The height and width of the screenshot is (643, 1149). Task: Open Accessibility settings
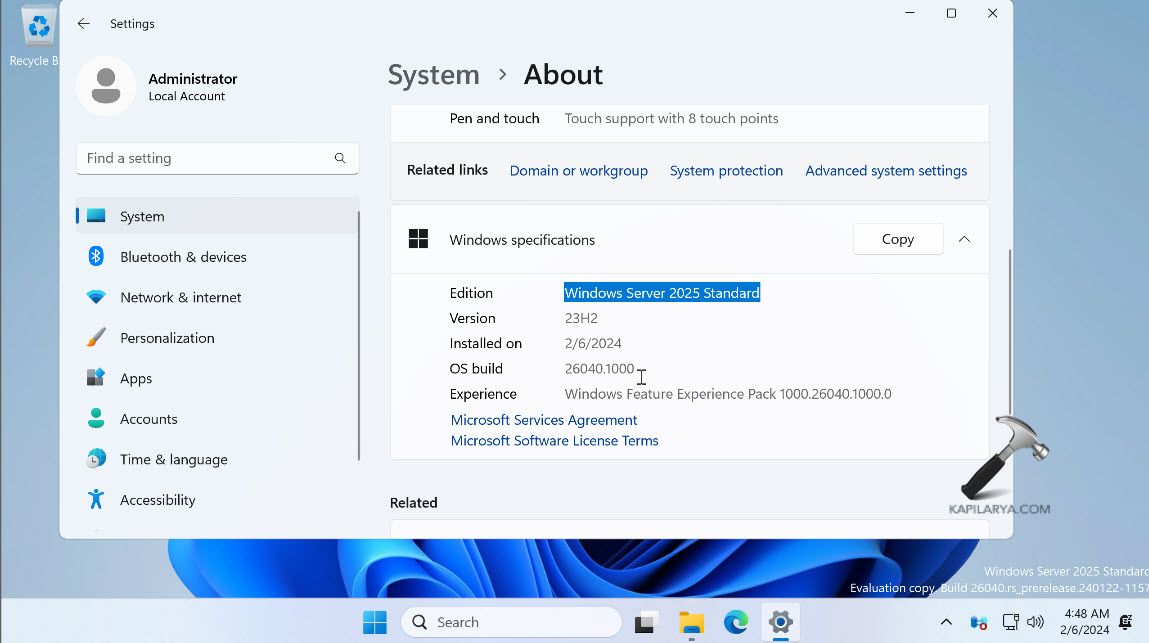pyautogui.click(x=157, y=500)
